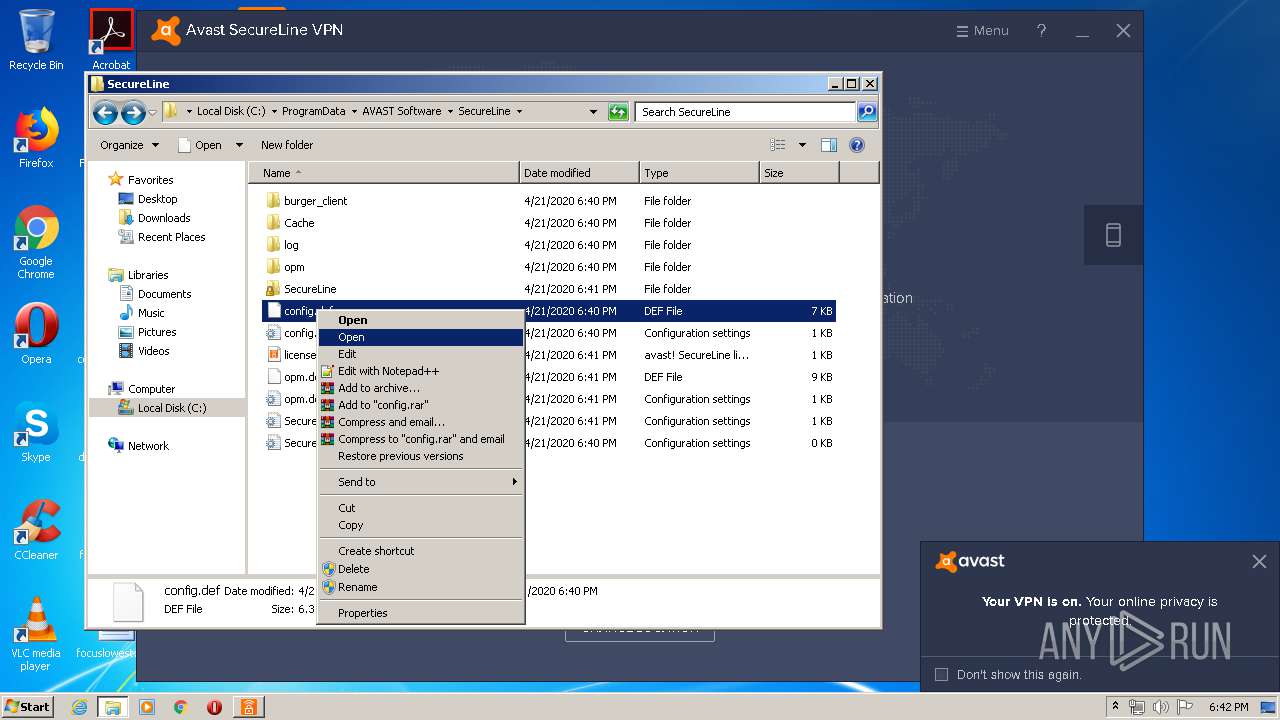Choose Restore previous versions
Screen dimensions: 1280x720
coord(421,456)
